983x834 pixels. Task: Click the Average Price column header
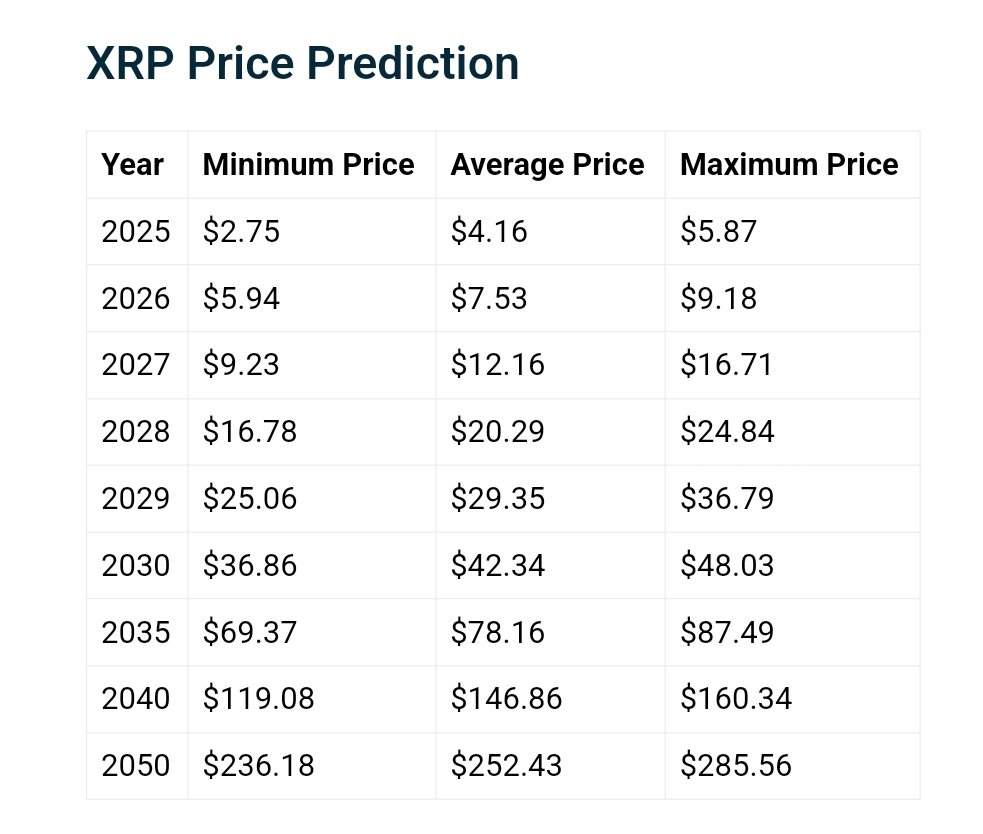[x=547, y=165]
